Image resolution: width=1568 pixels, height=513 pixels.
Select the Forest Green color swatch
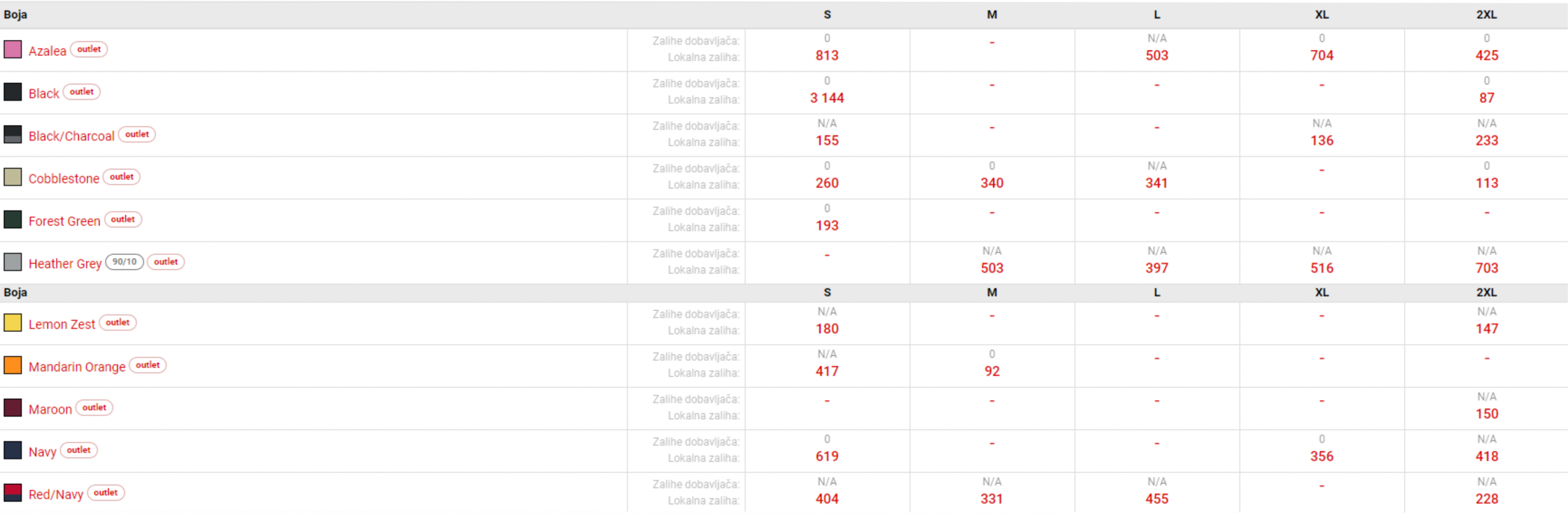[13, 219]
